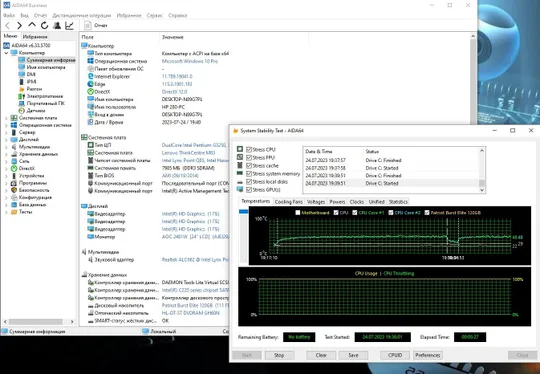Go back with the toolbar back arrow

click(8, 25)
